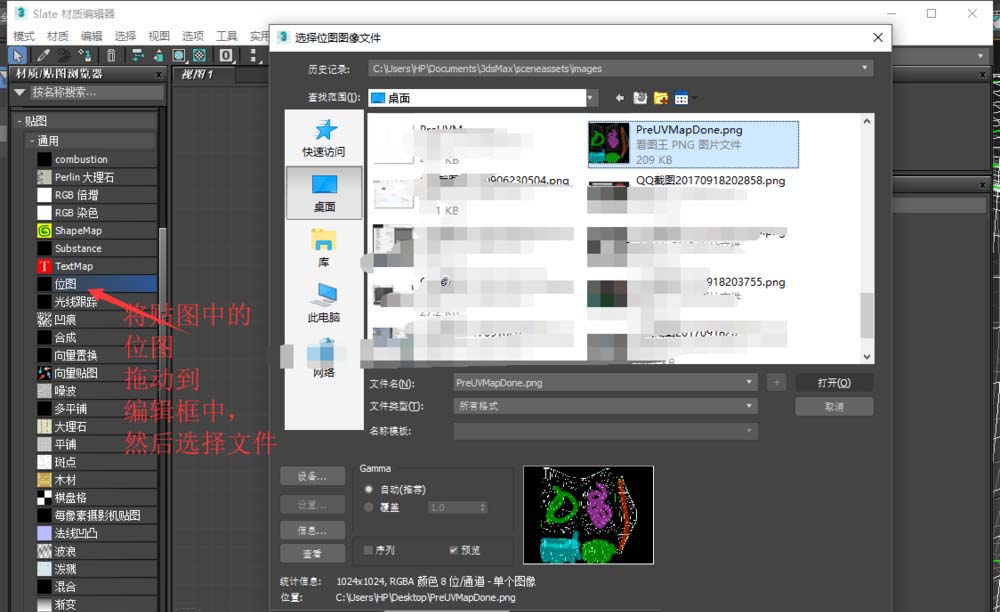
Task: Open the 视图 (View) menu
Action: pyautogui.click(x=159, y=36)
